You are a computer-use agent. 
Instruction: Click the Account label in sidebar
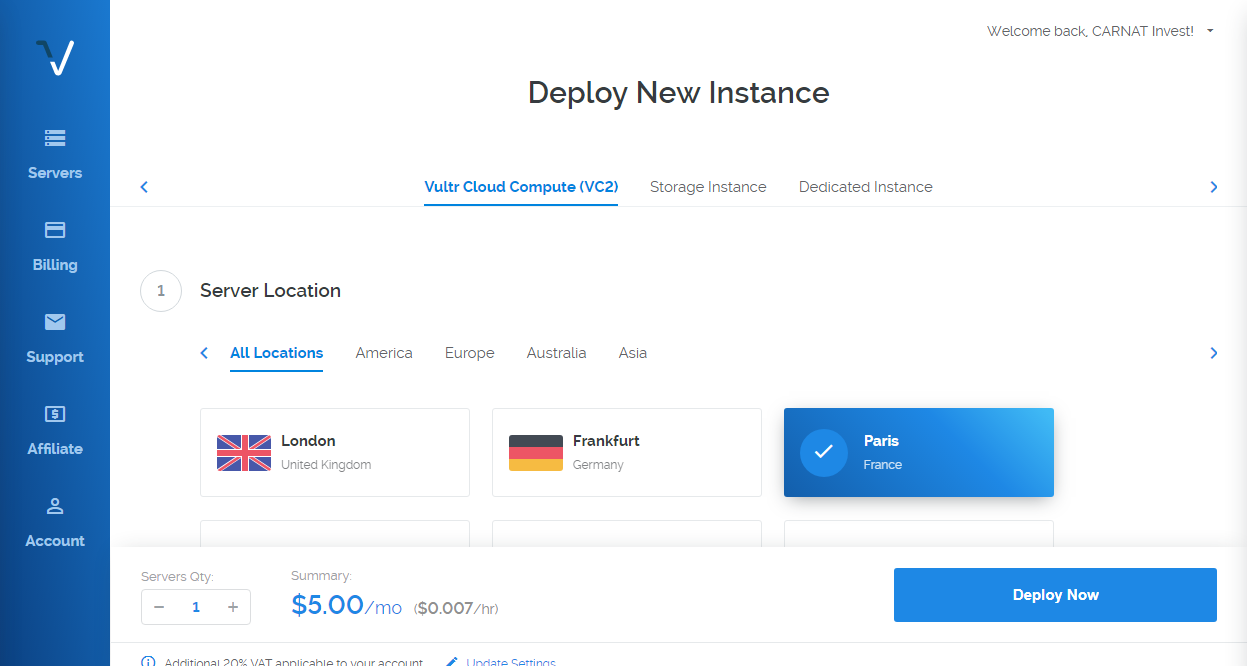tap(55, 541)
